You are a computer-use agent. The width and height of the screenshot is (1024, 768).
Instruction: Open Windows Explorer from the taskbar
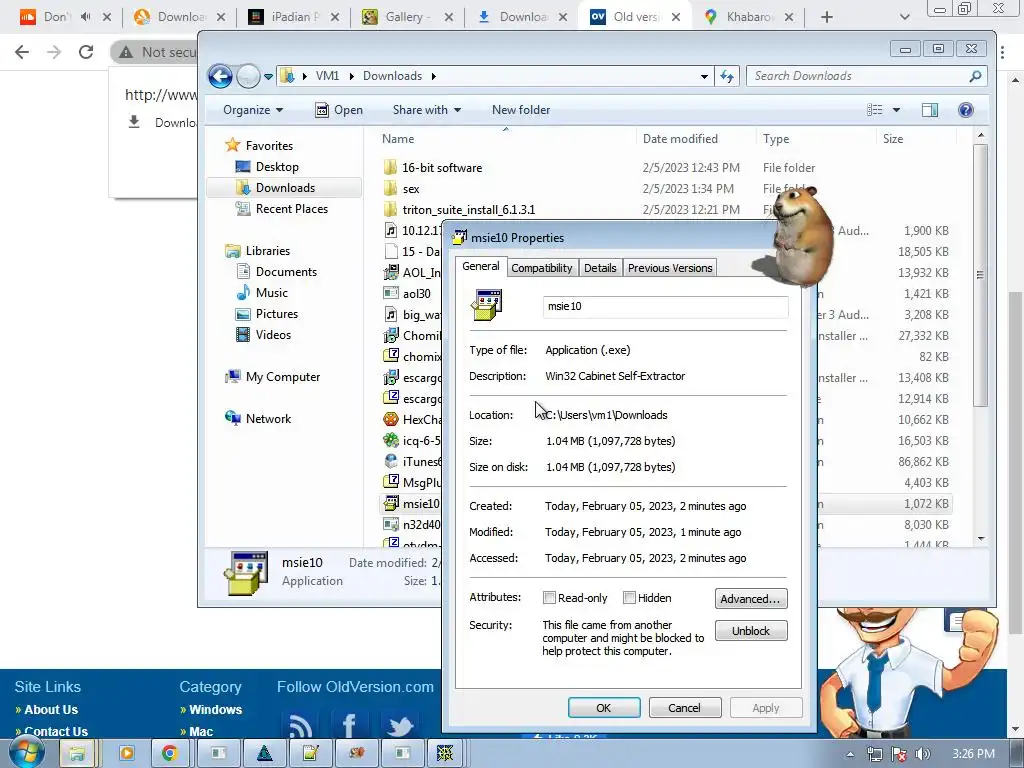pos(77,754)
